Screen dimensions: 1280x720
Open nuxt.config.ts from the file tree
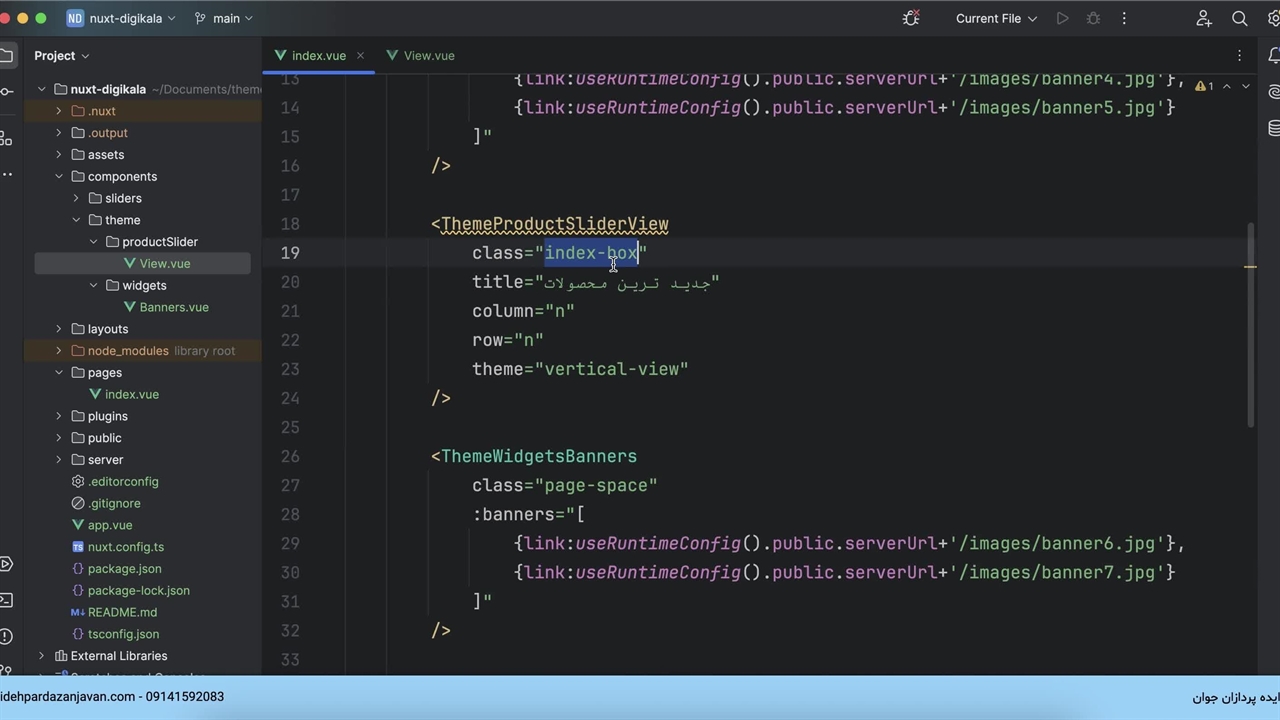(x=125, y=547)
